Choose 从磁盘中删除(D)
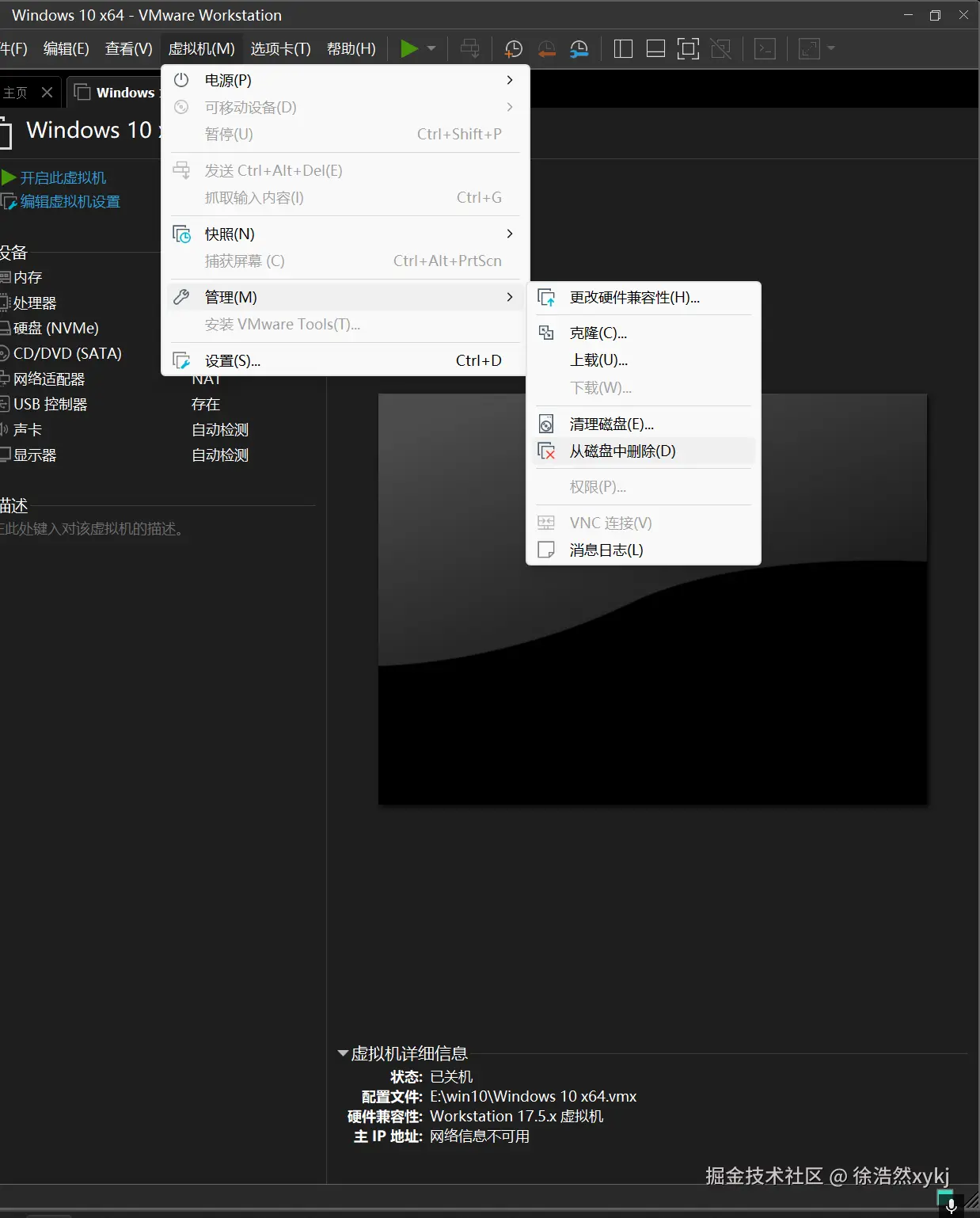The image size is (980, 1218). point(644,451)
